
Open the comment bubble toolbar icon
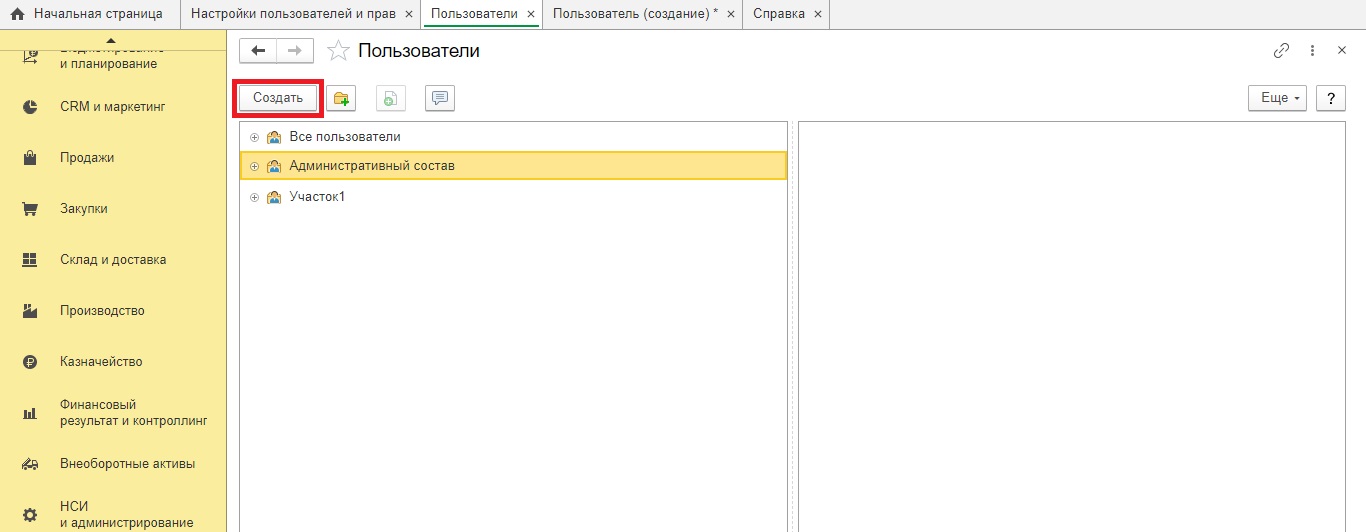[x=440, y=98]
